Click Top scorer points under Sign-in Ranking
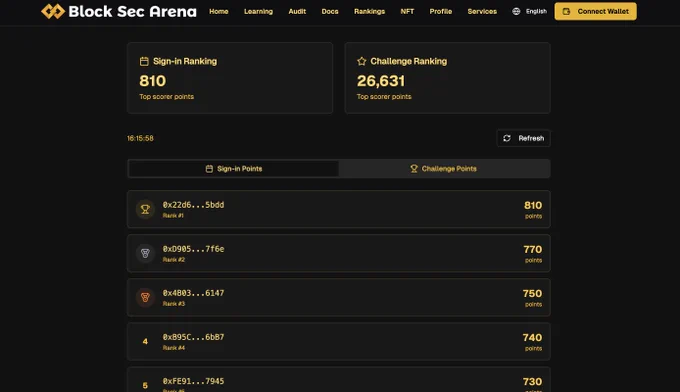Screen dimensions: 680x392 (x=167, y=97)
